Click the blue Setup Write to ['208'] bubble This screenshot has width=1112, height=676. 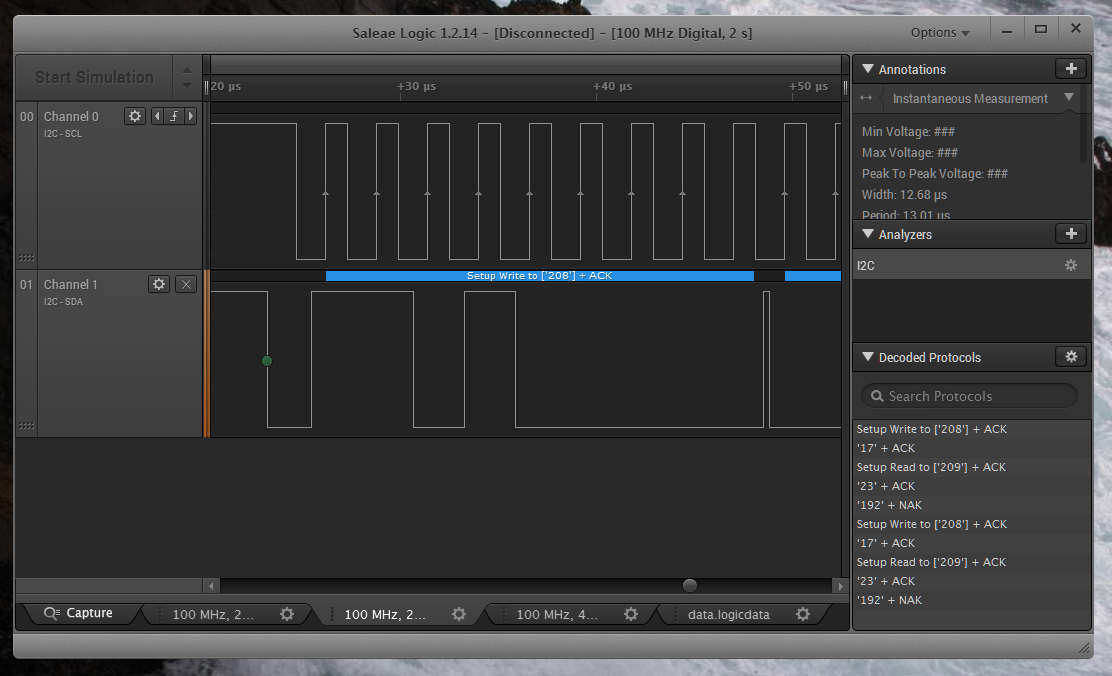(539, 275)
